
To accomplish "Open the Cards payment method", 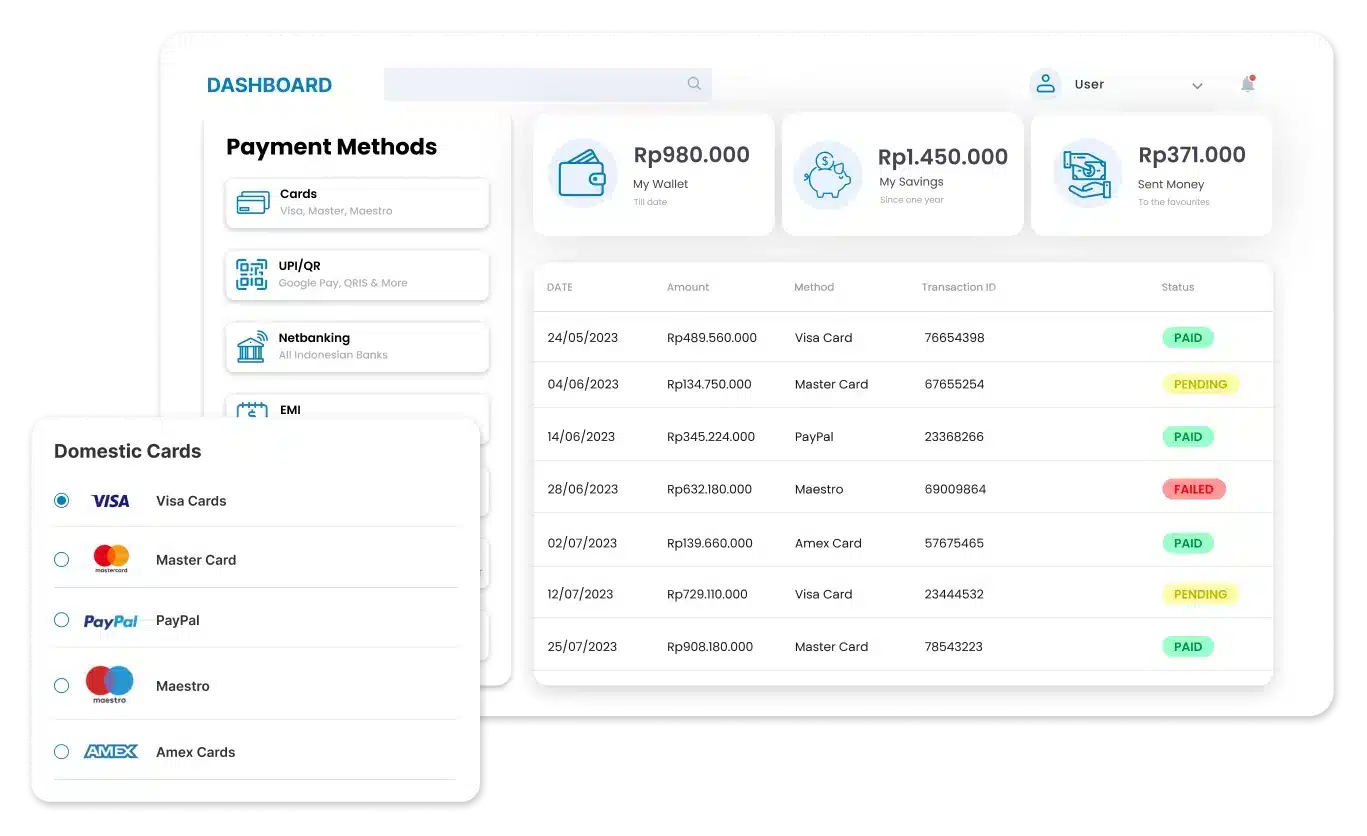I will [357, 203].
